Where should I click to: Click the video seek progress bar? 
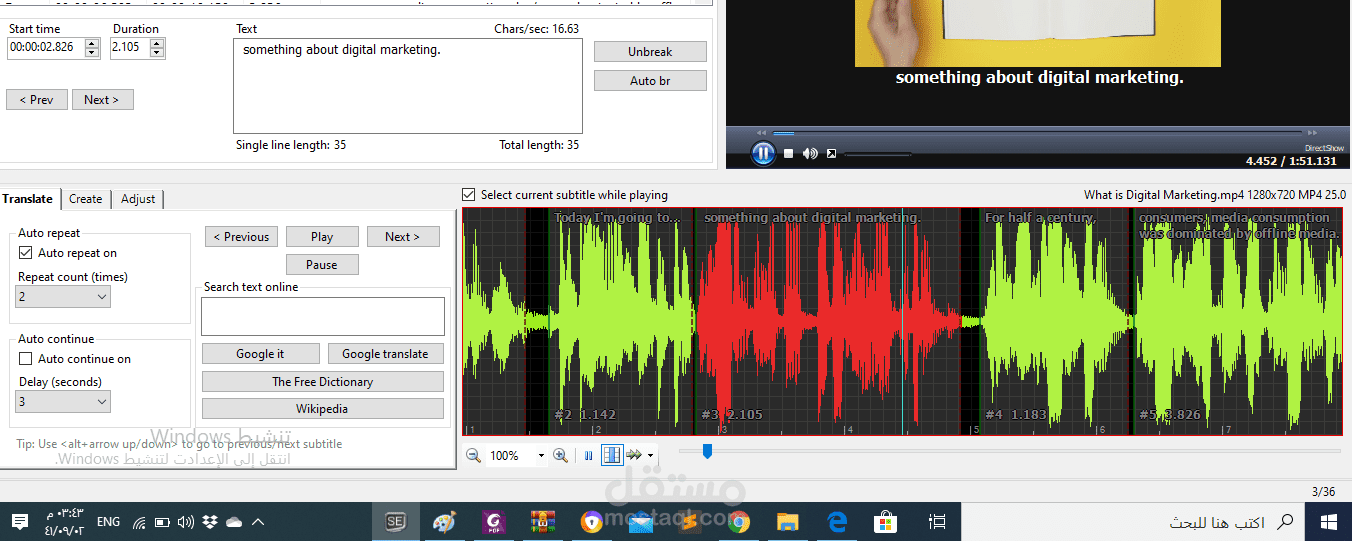pyautogui.click(x=1037, y=132)
